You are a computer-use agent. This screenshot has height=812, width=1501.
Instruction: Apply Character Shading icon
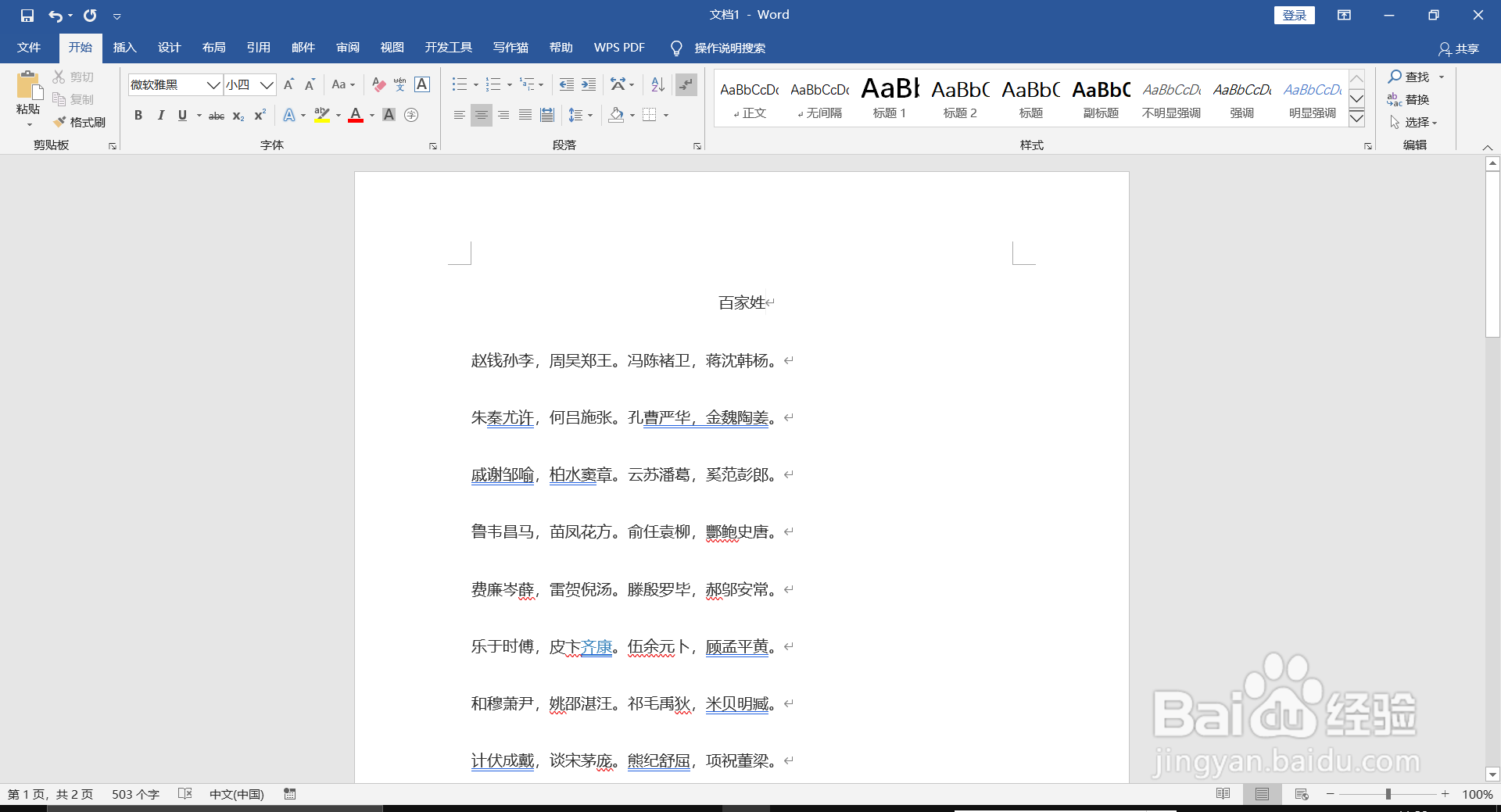click(x=389, y=116)
